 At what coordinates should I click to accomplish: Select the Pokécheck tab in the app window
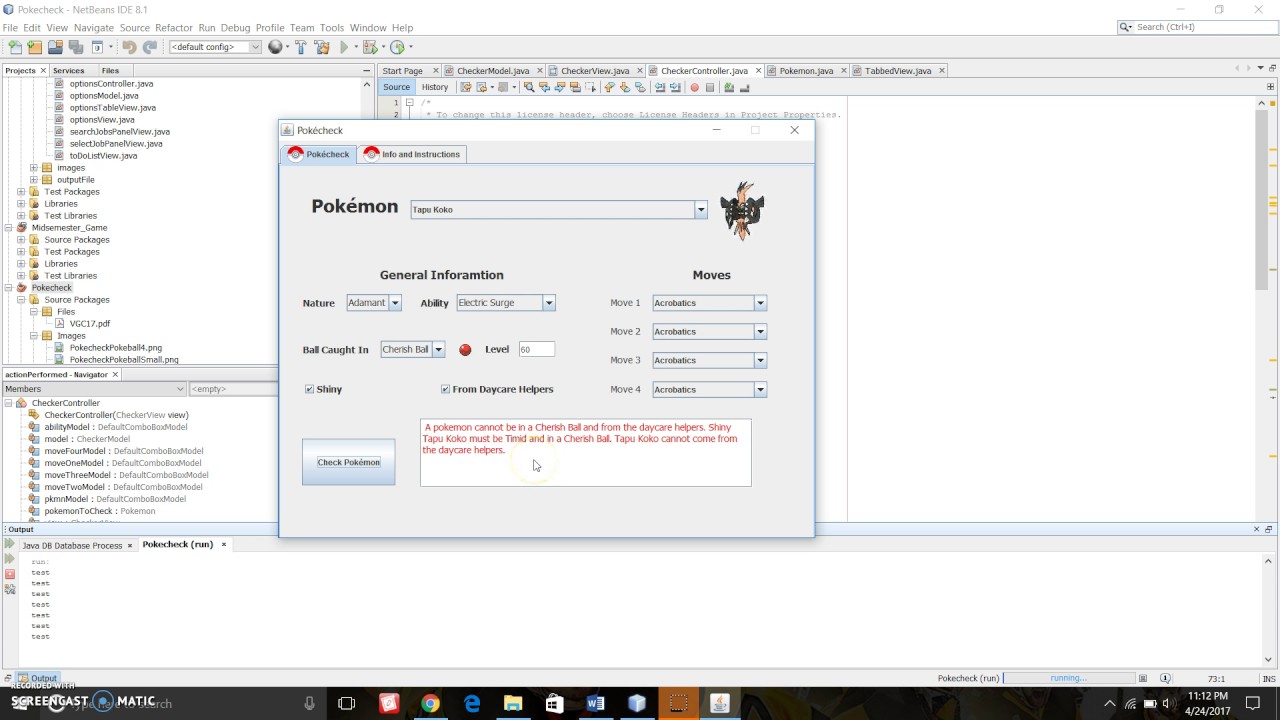click(x=319, y=154)
